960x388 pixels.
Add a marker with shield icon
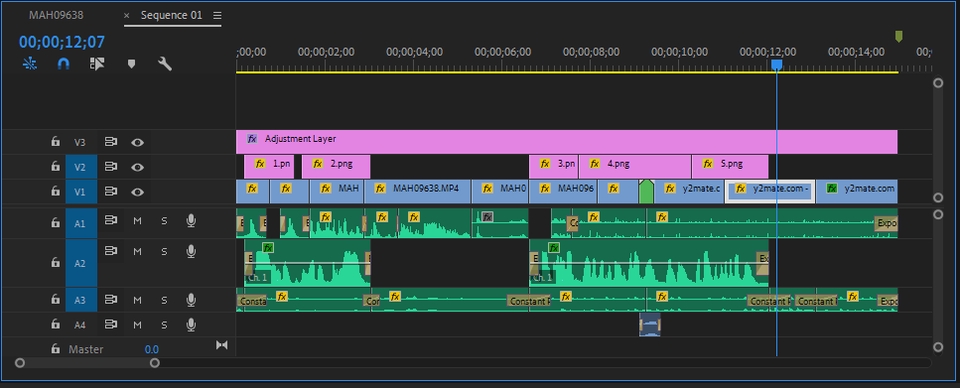(131, 64)
